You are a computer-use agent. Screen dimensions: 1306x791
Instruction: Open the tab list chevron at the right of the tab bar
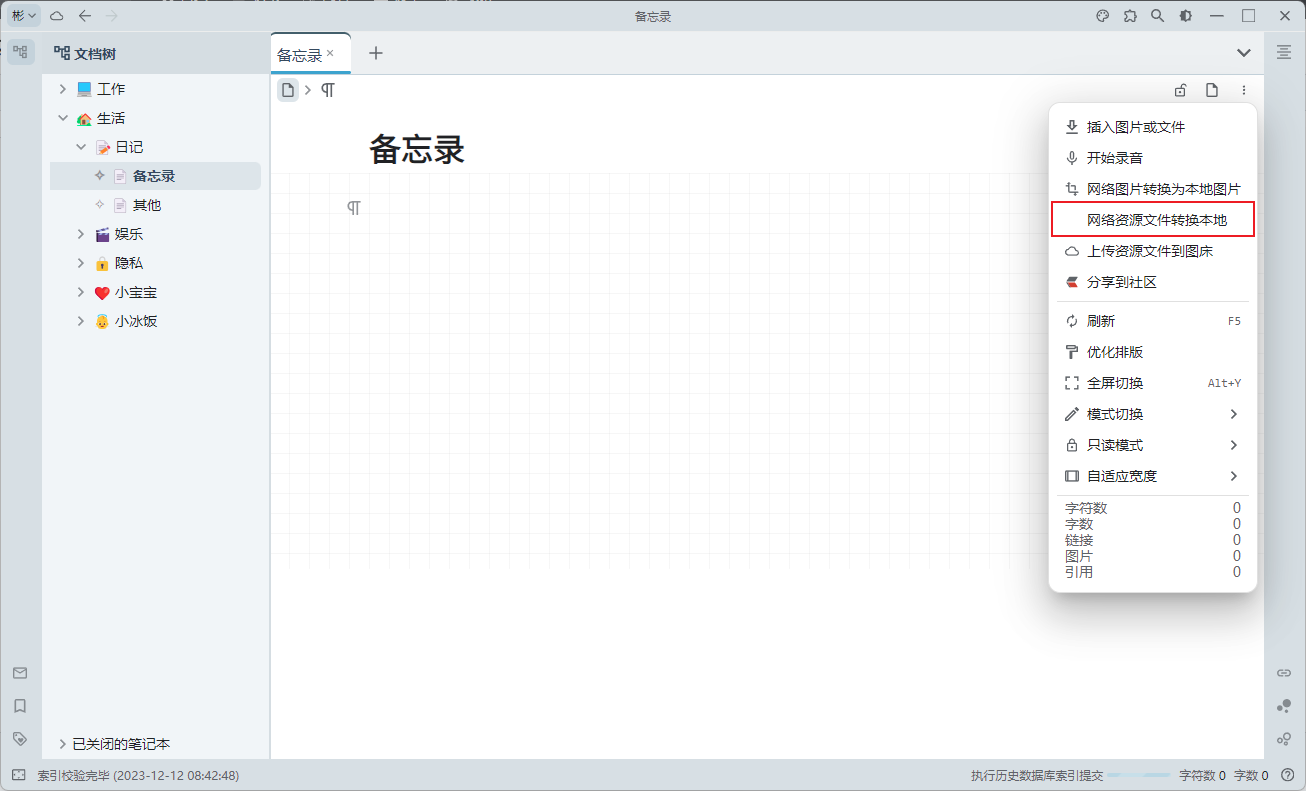click(x=1244, y=53)
